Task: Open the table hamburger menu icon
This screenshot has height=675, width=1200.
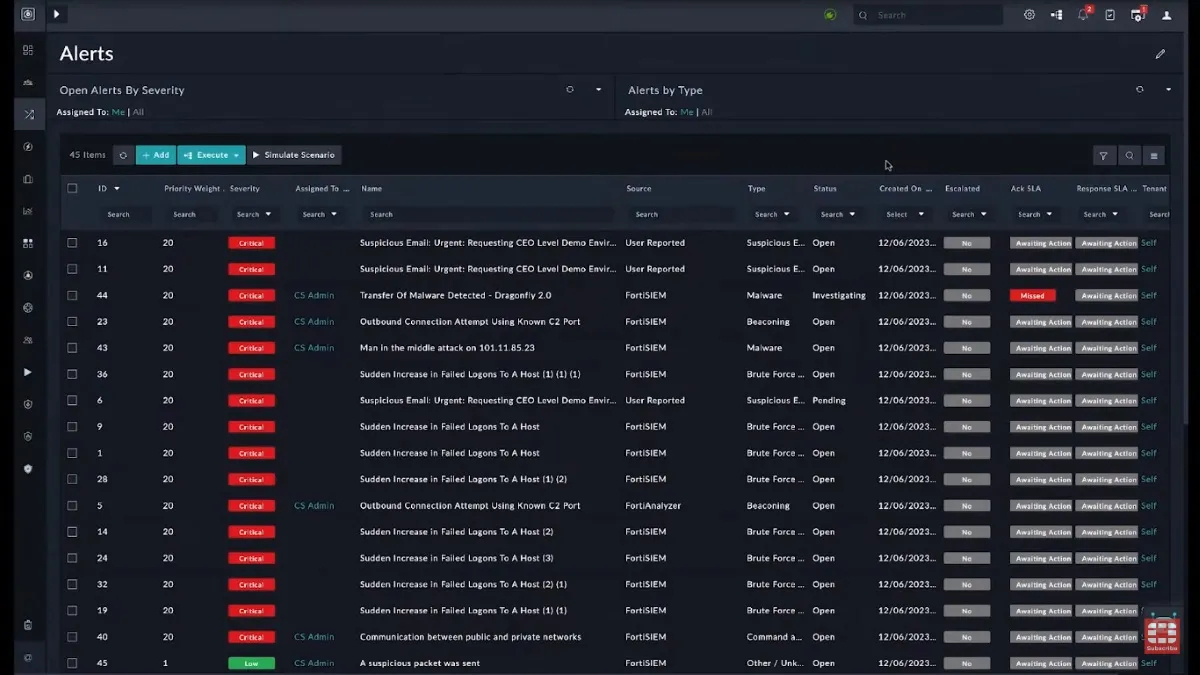Action: (1154, 155)
